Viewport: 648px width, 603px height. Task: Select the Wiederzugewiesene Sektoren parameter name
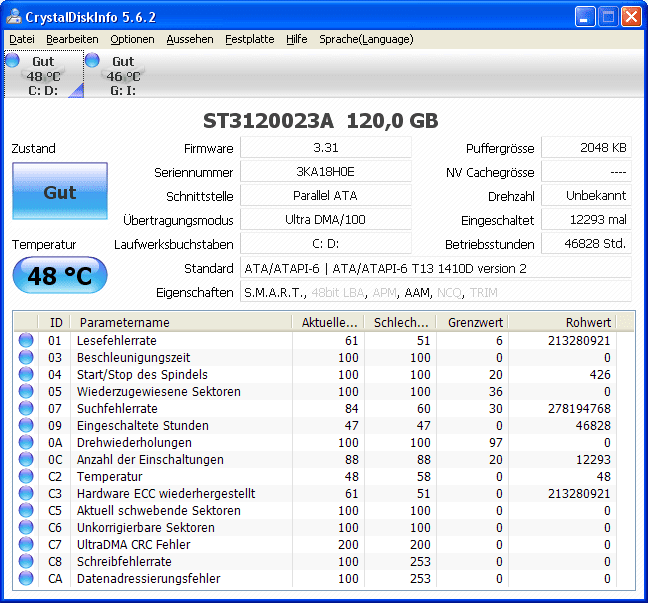tap(159, 391)
